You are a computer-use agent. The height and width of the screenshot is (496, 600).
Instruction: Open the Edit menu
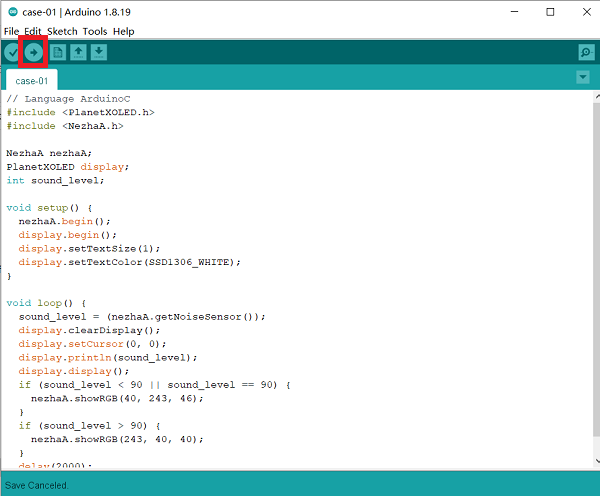pos(33,31)
